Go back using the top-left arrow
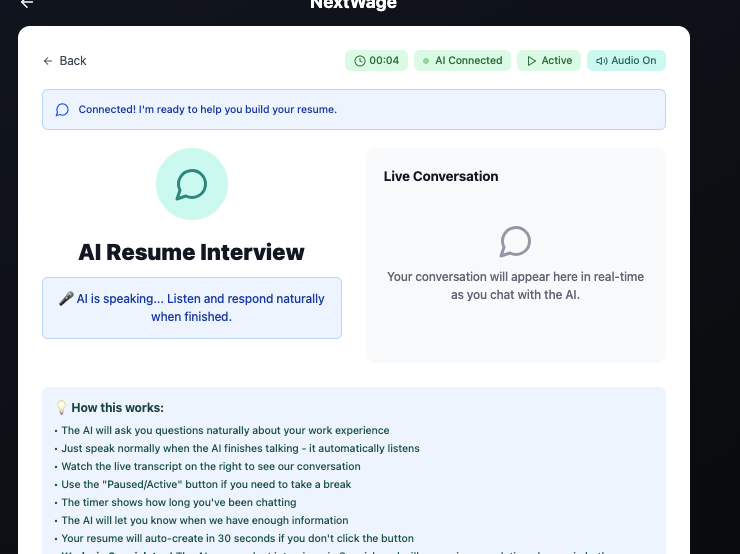The image size is (740, 554). [x=27, y=4]
